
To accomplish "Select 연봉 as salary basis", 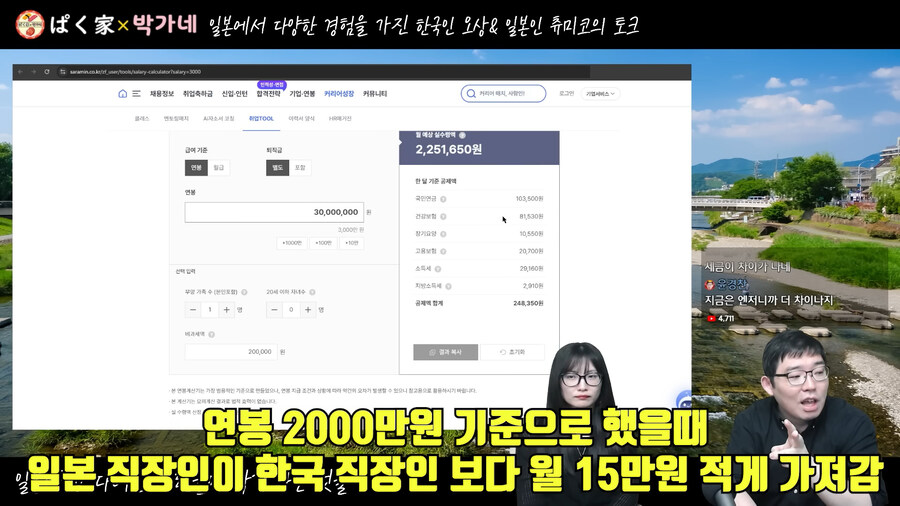I will [196, 168].
